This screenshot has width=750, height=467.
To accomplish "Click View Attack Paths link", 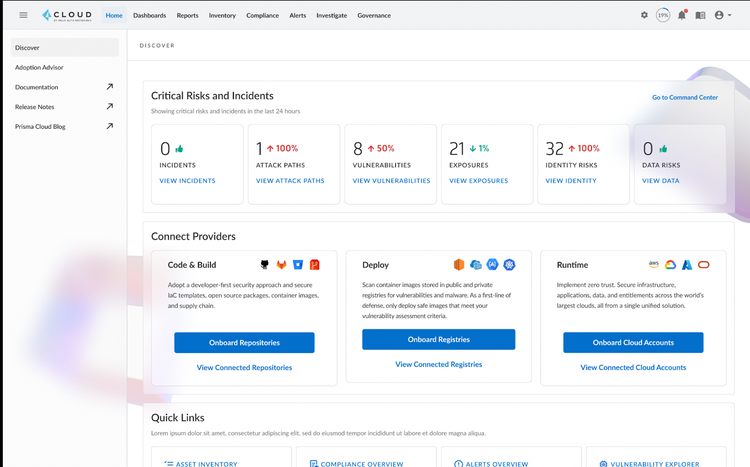I will [x=290, y=180].
